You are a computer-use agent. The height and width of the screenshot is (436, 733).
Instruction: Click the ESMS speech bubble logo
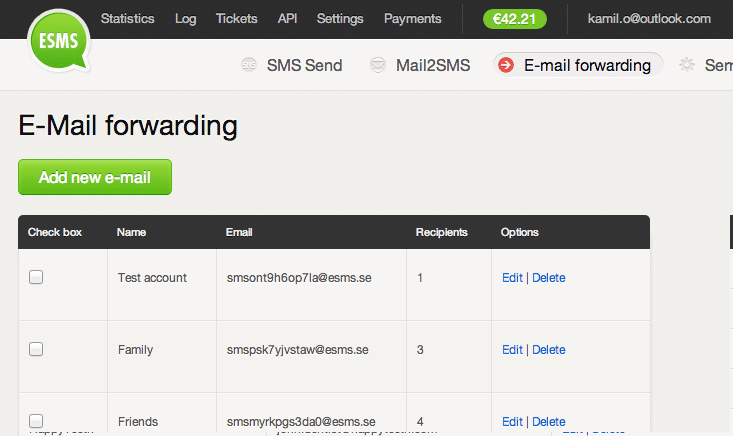[59, 41]
